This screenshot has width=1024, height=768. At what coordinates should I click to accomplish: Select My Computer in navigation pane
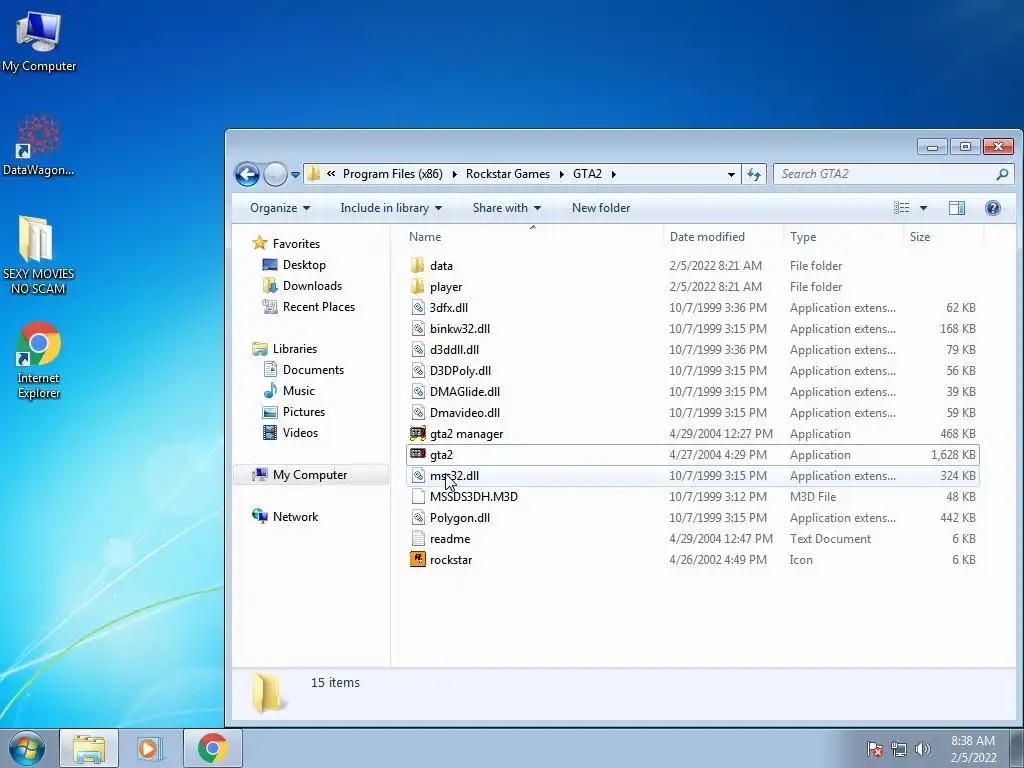point(310,475)
